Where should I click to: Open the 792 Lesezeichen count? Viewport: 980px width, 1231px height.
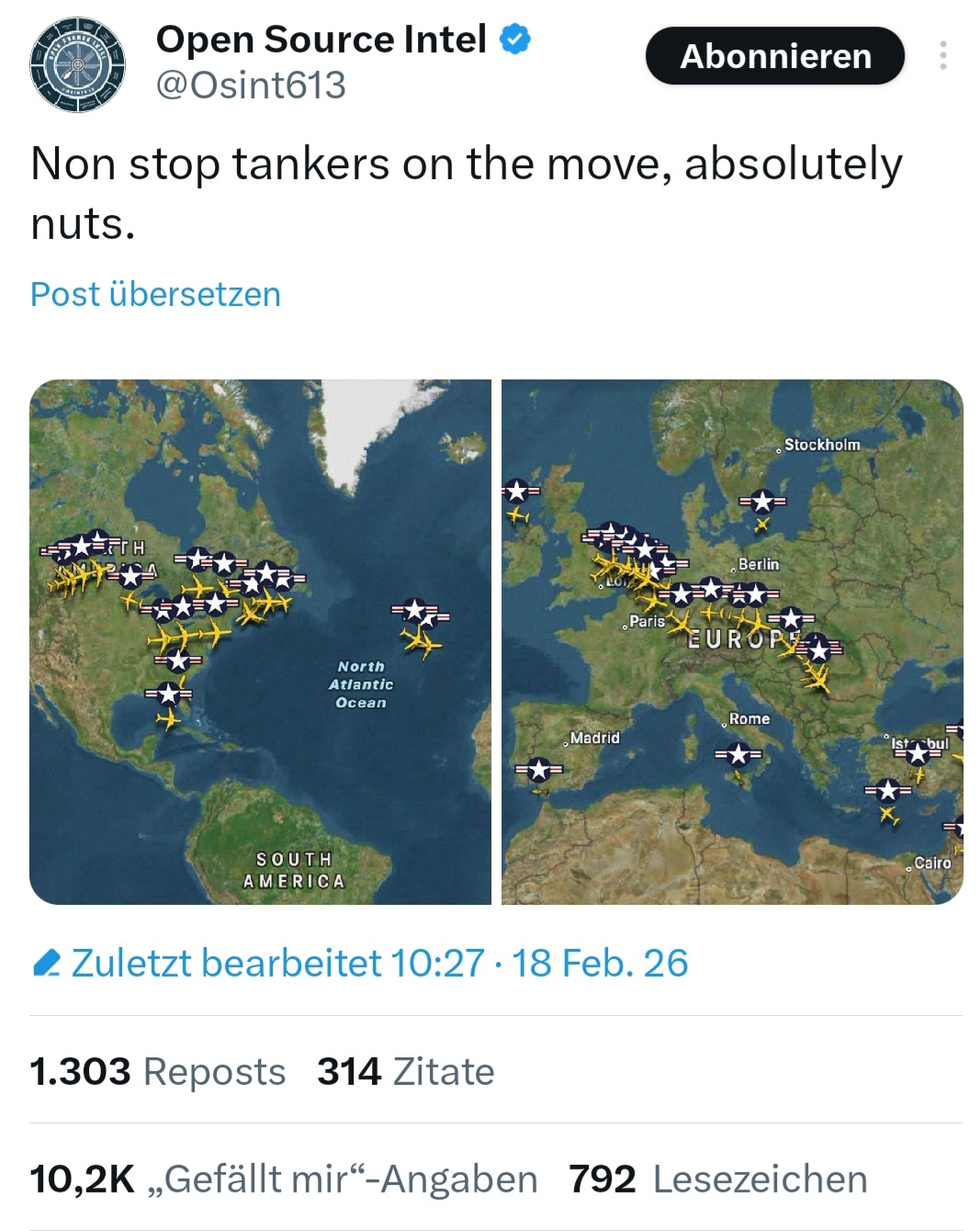tap(717, 1179)
